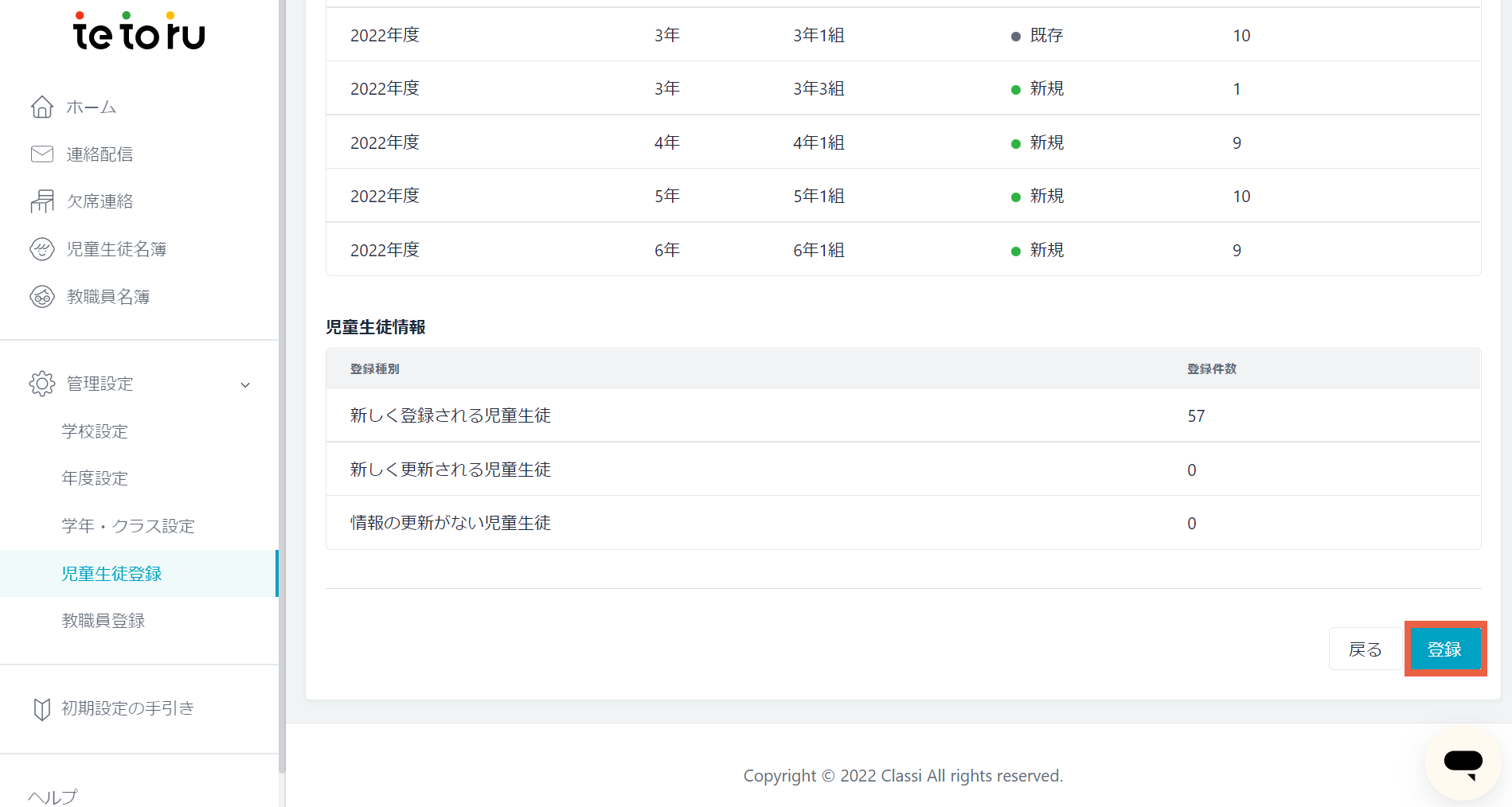Select 児童生徒登録 in the sidebar
Screen dimensions: 1512x807
pos(111,574)
